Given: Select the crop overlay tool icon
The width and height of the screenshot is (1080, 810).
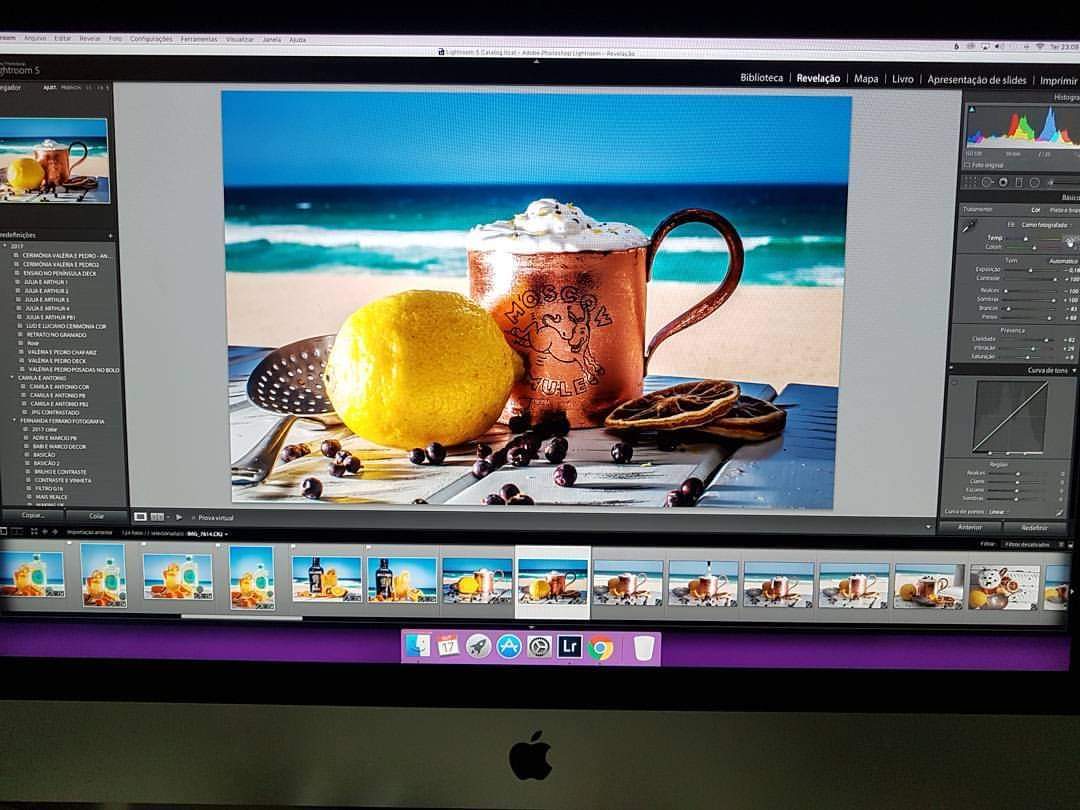Looking at the screenshot, I should coord(970,183).
